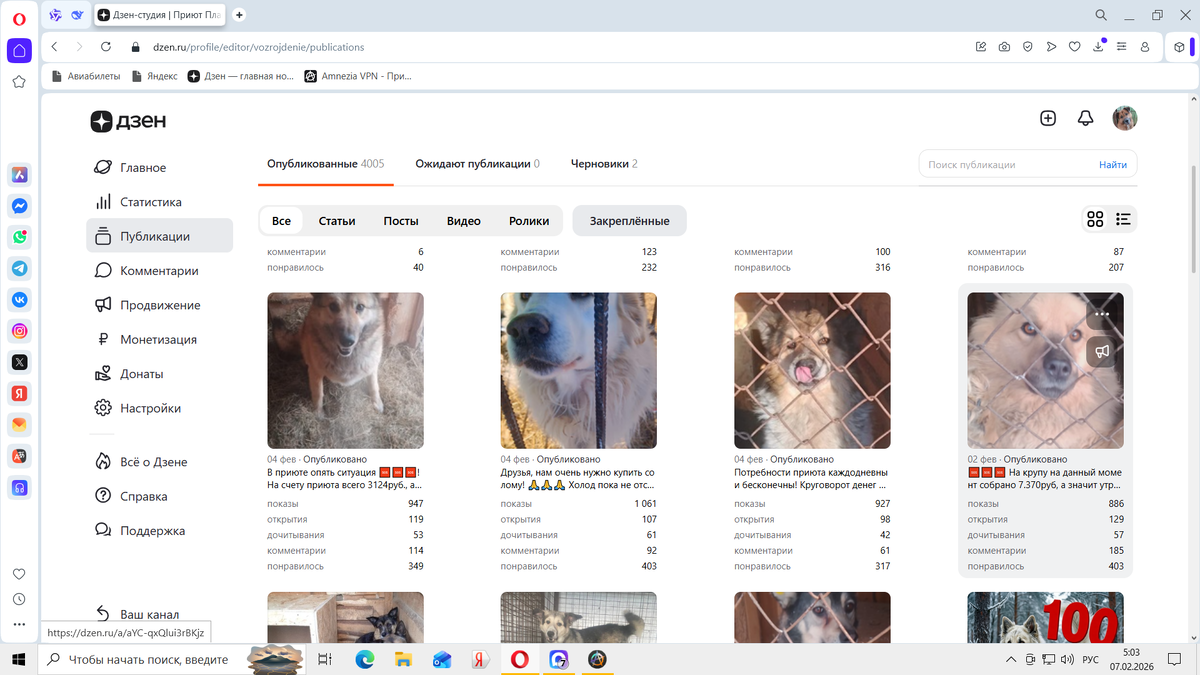Open sidebar history clock icon
1200x675 pixels.
tap(19, 599)
